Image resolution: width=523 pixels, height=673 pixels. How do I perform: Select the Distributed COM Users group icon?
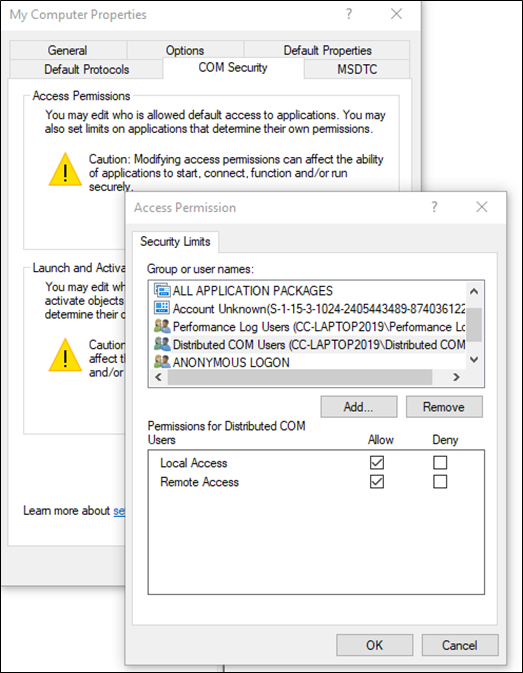(x=162, y=344)
